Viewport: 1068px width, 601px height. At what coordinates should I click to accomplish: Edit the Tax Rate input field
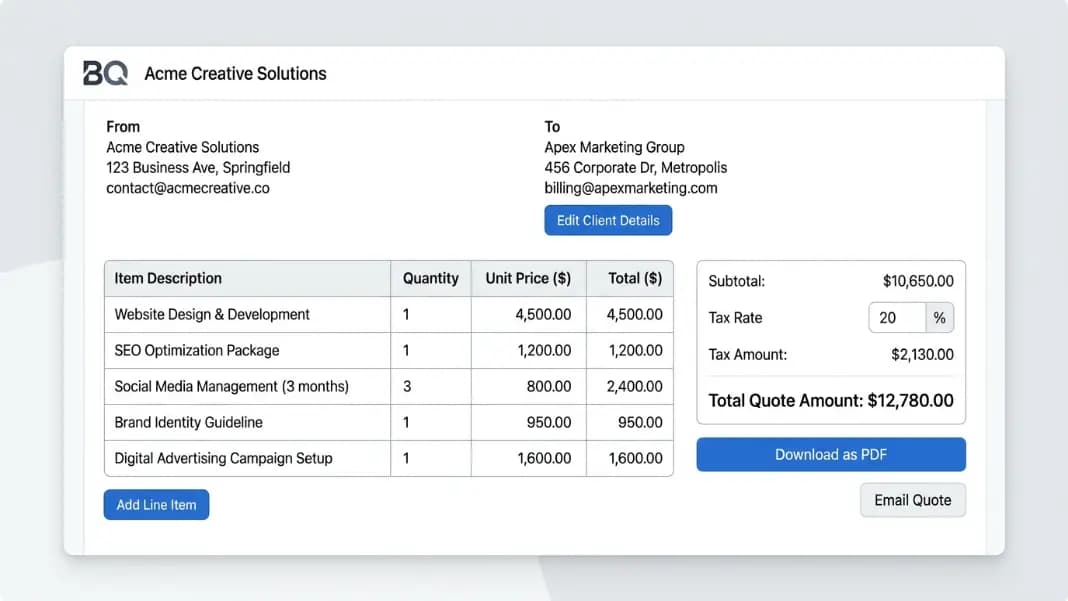(896, 318)
